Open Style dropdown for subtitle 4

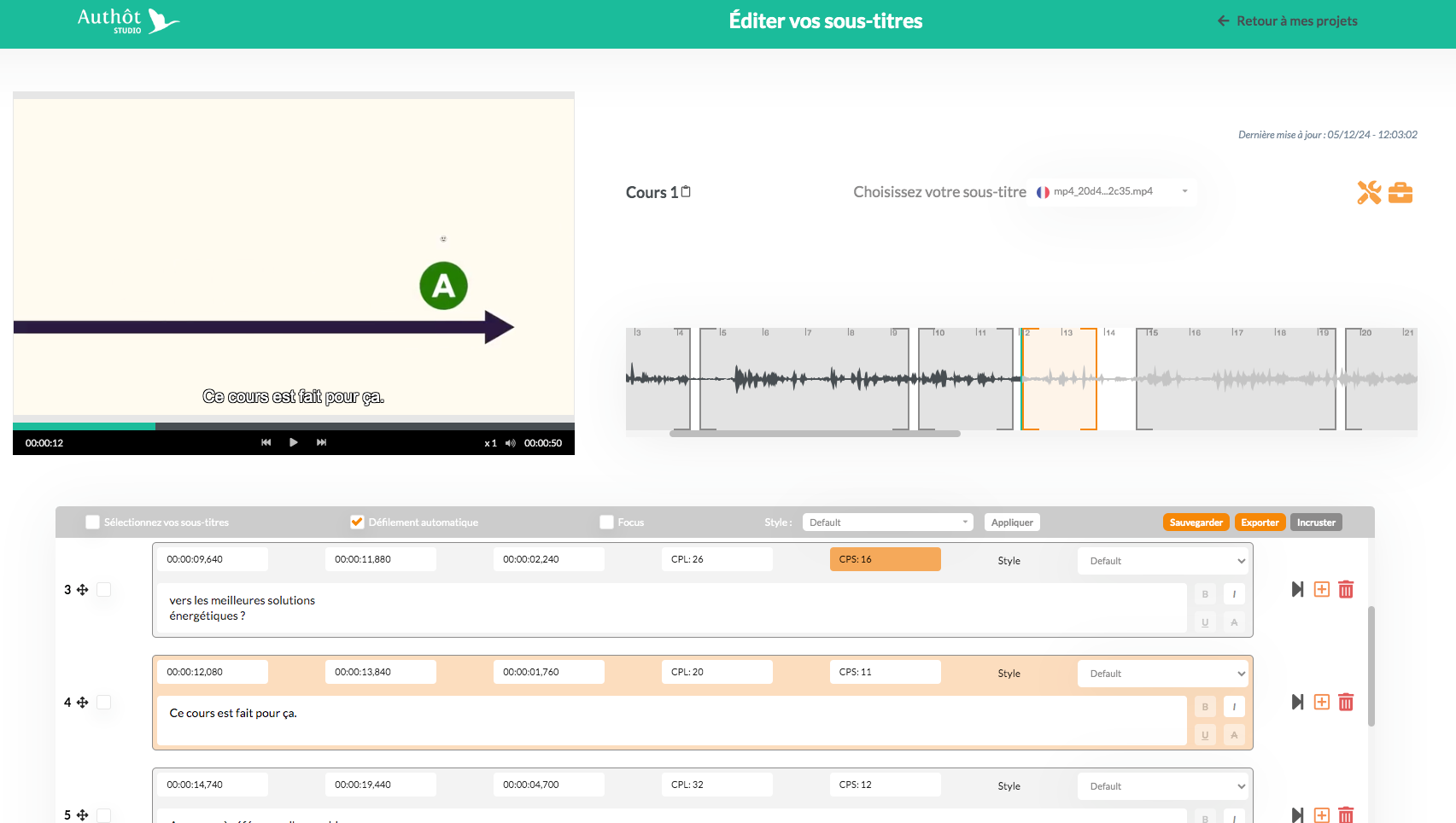coord(1165,674)
